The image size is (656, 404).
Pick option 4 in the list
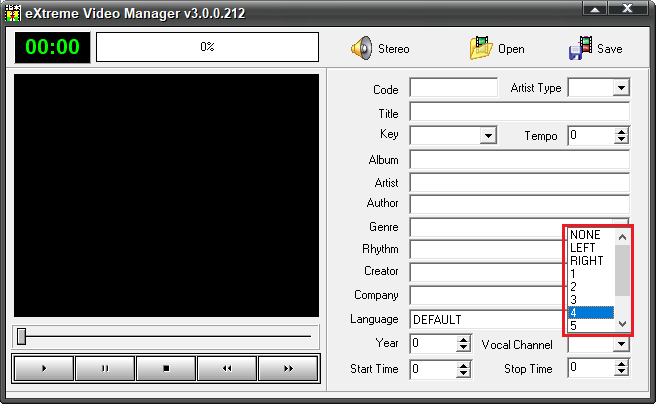[590, 313]
